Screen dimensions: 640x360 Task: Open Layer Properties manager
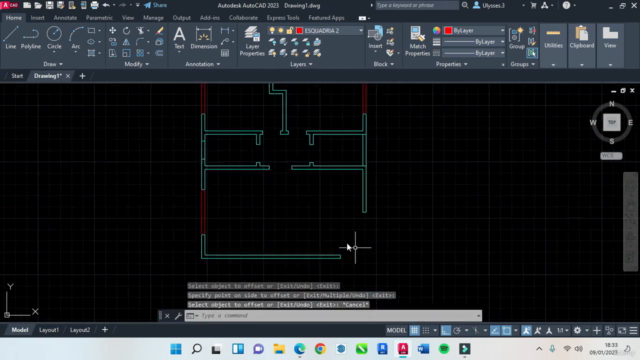click(252, 41)
